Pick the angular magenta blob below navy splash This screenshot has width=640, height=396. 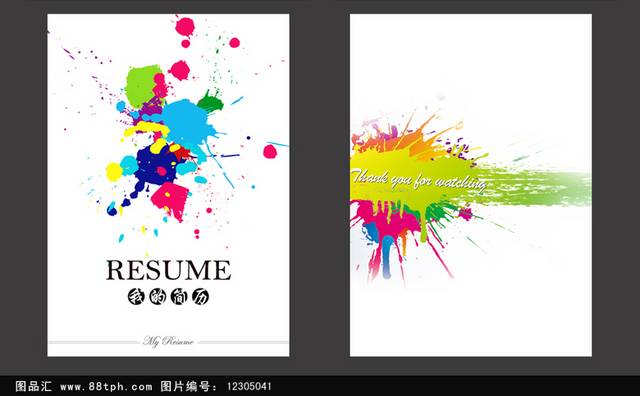[171, 200]
